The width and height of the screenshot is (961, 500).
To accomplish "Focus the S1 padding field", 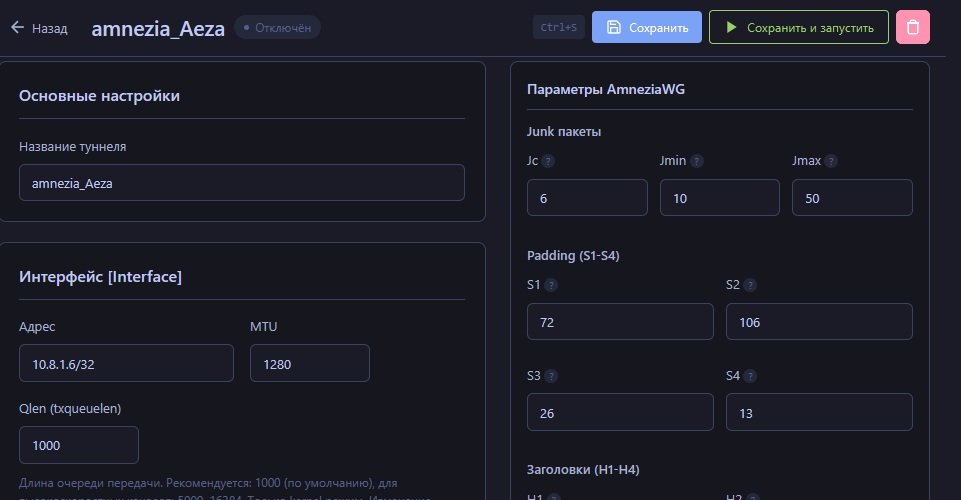I will tap(620, 322).
